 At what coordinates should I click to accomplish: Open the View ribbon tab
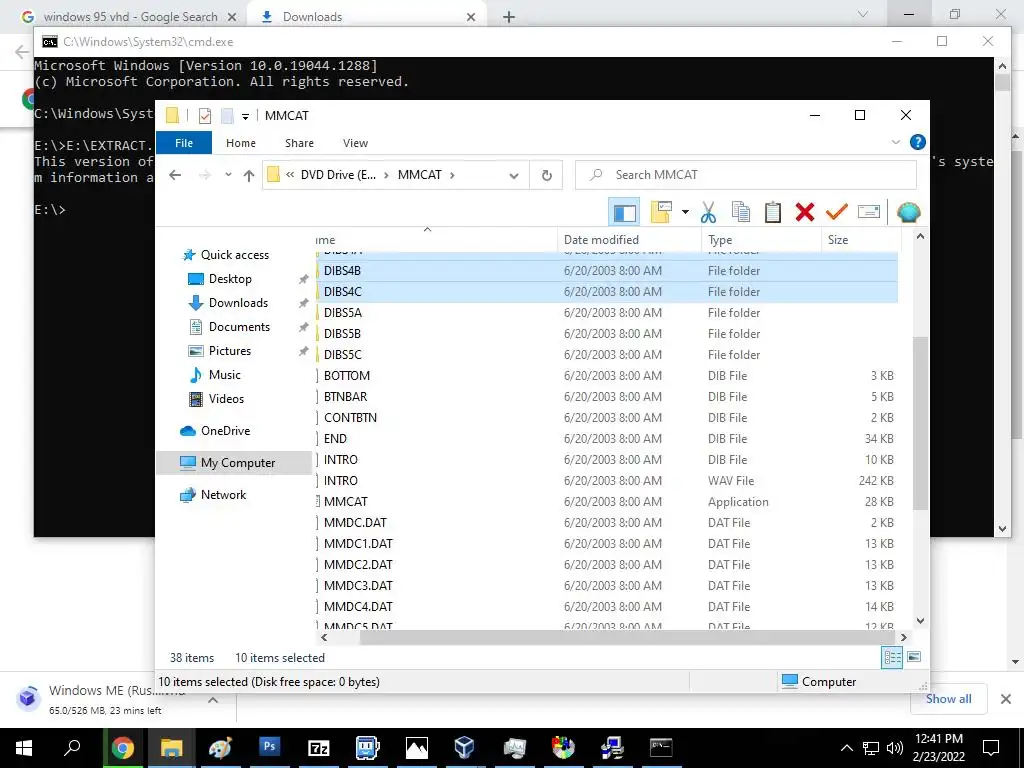click(x=355, y=143)
